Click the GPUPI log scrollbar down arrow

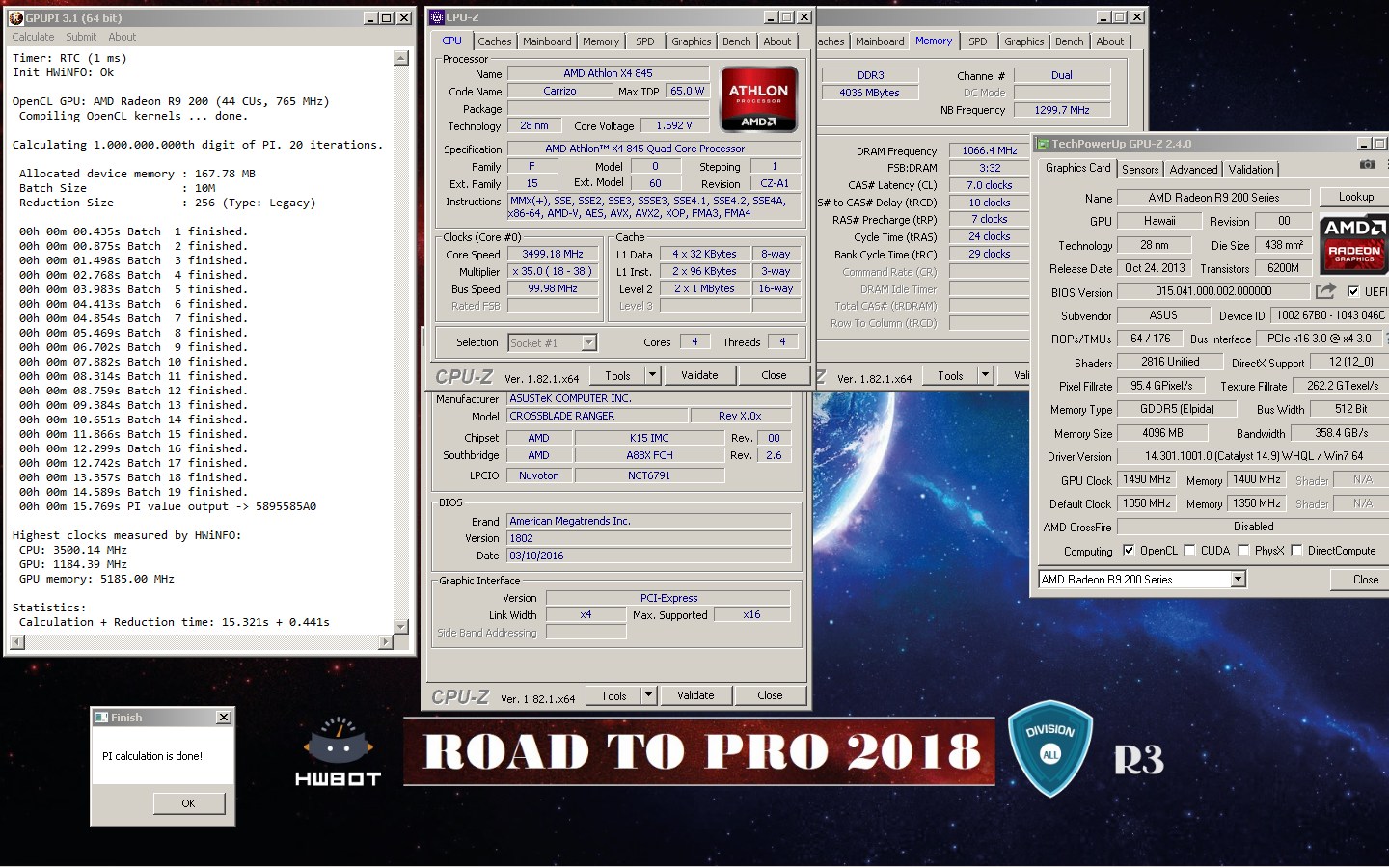pos(401,627)
